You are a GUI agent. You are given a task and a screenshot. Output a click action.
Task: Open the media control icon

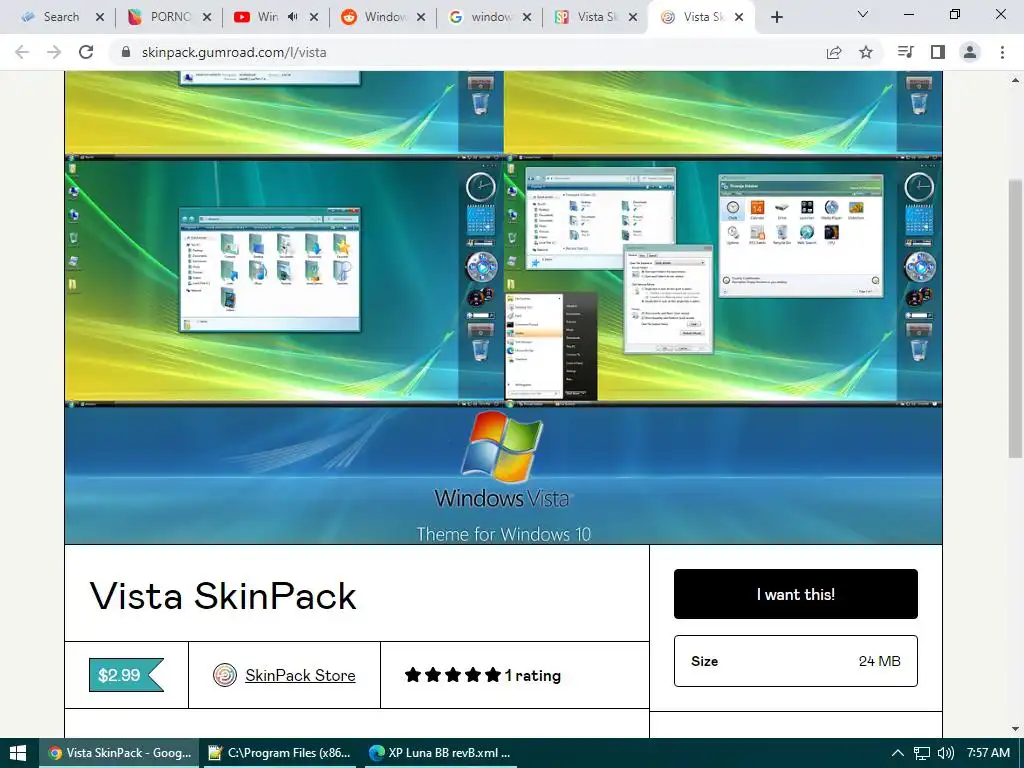click(x=906, y=52)
